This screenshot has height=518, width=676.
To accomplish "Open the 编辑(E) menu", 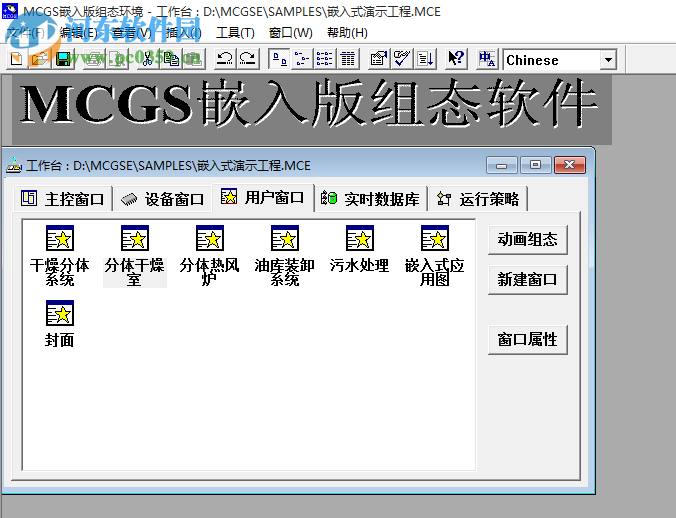I will (78, 33).
